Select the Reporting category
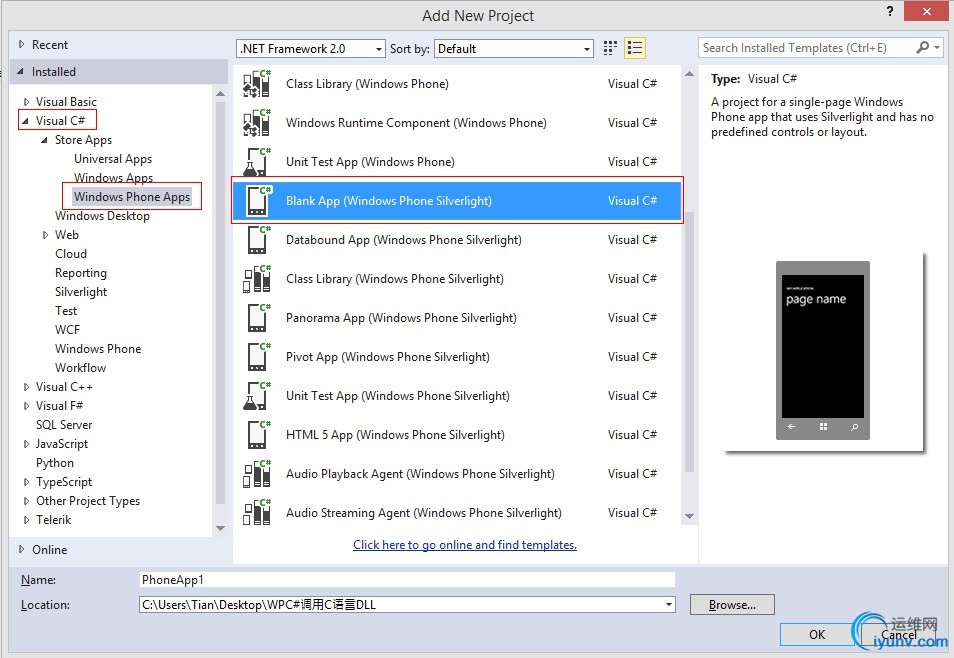 point(81,273)
